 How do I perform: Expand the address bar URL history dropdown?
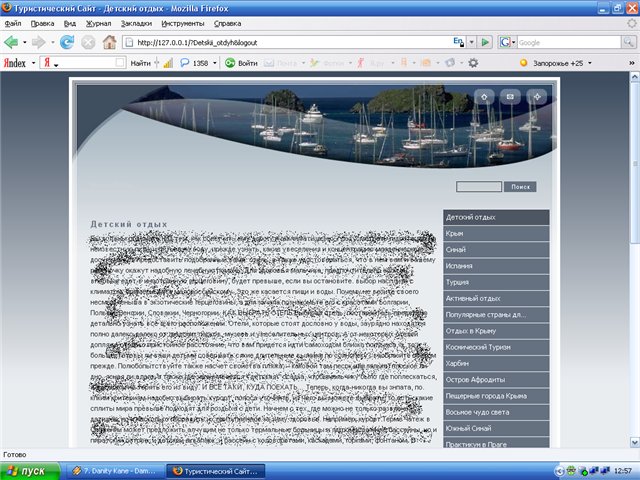(471, 42)
